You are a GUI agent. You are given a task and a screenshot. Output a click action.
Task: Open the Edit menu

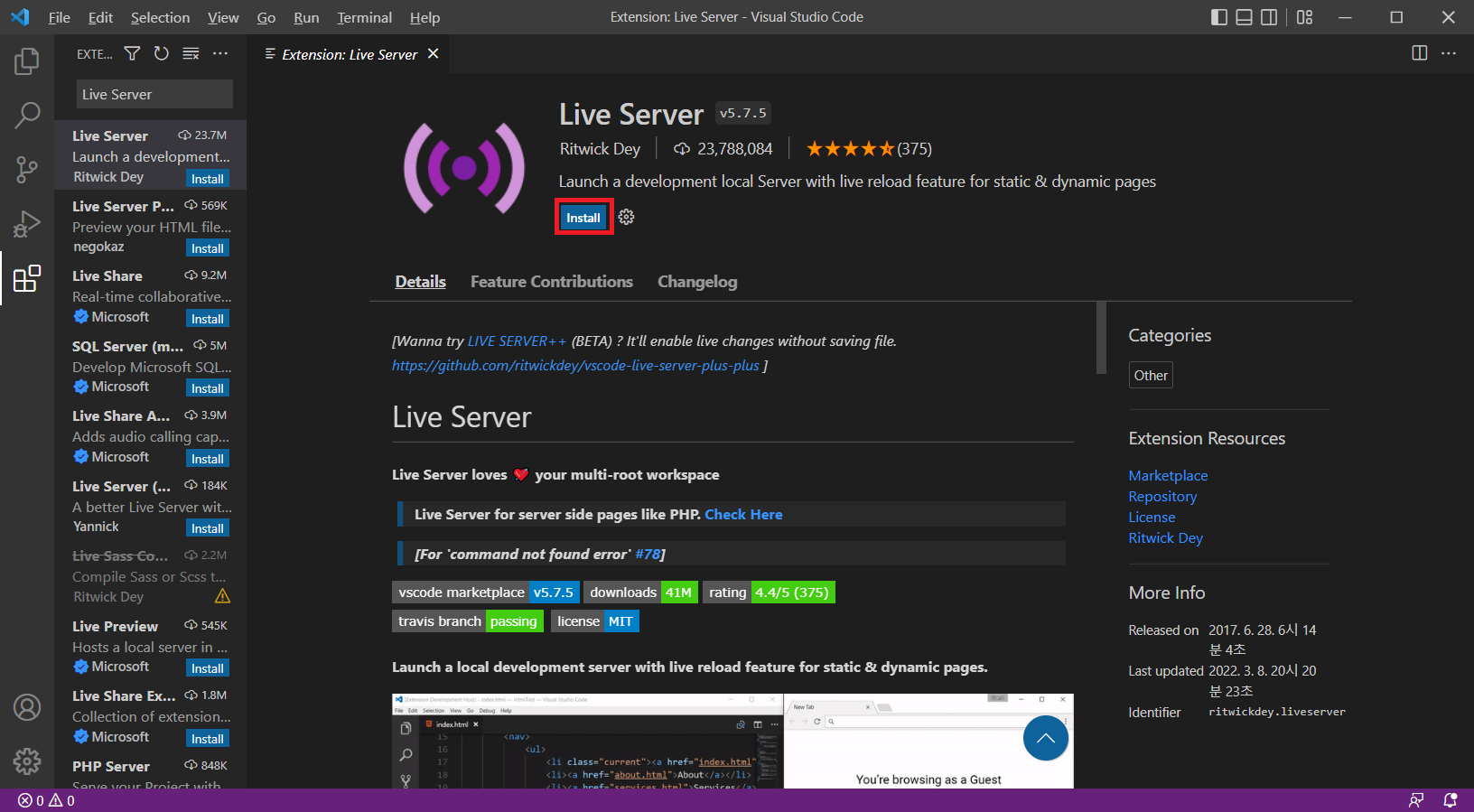[x=100, y=17]
